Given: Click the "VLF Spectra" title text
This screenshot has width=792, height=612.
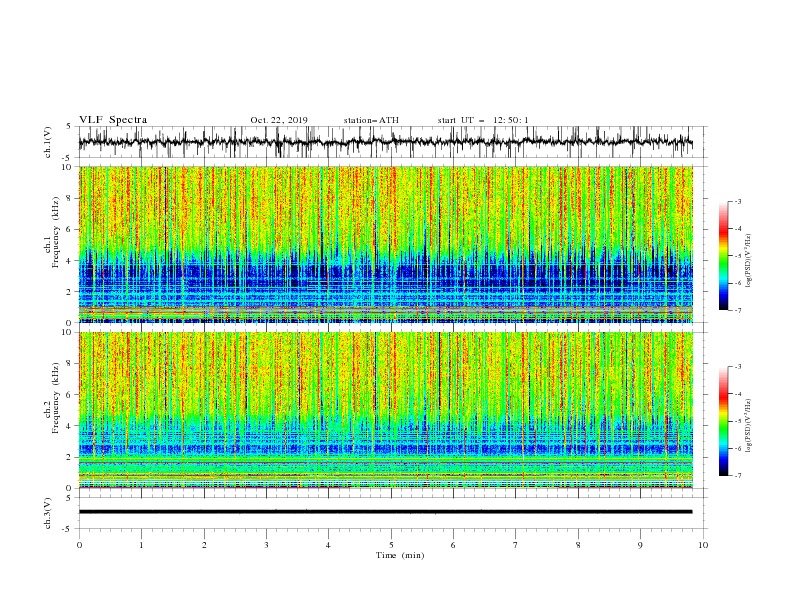Looking at the screenshot, I should click(113, 120).
